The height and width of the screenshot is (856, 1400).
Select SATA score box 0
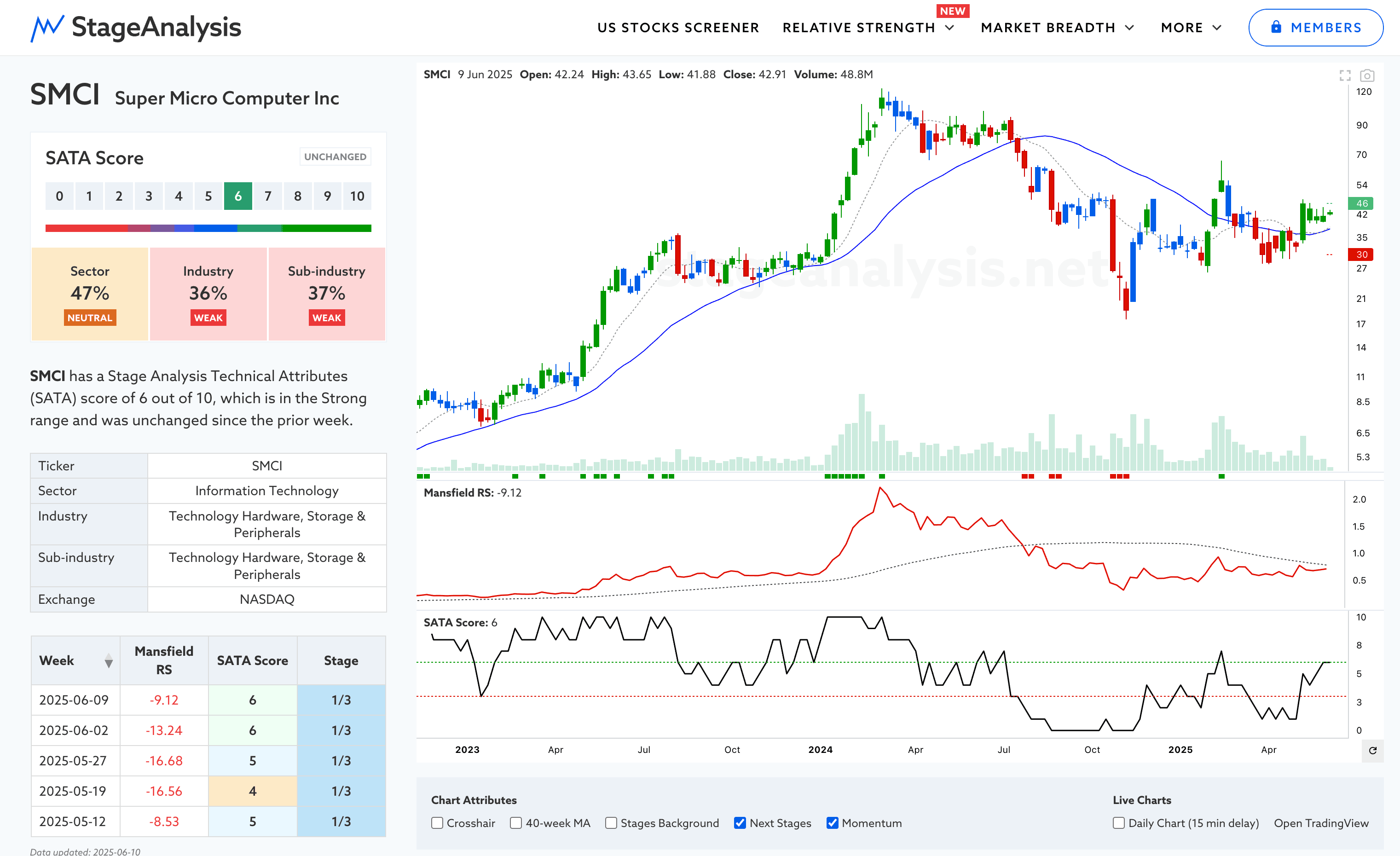pos(60,196)
